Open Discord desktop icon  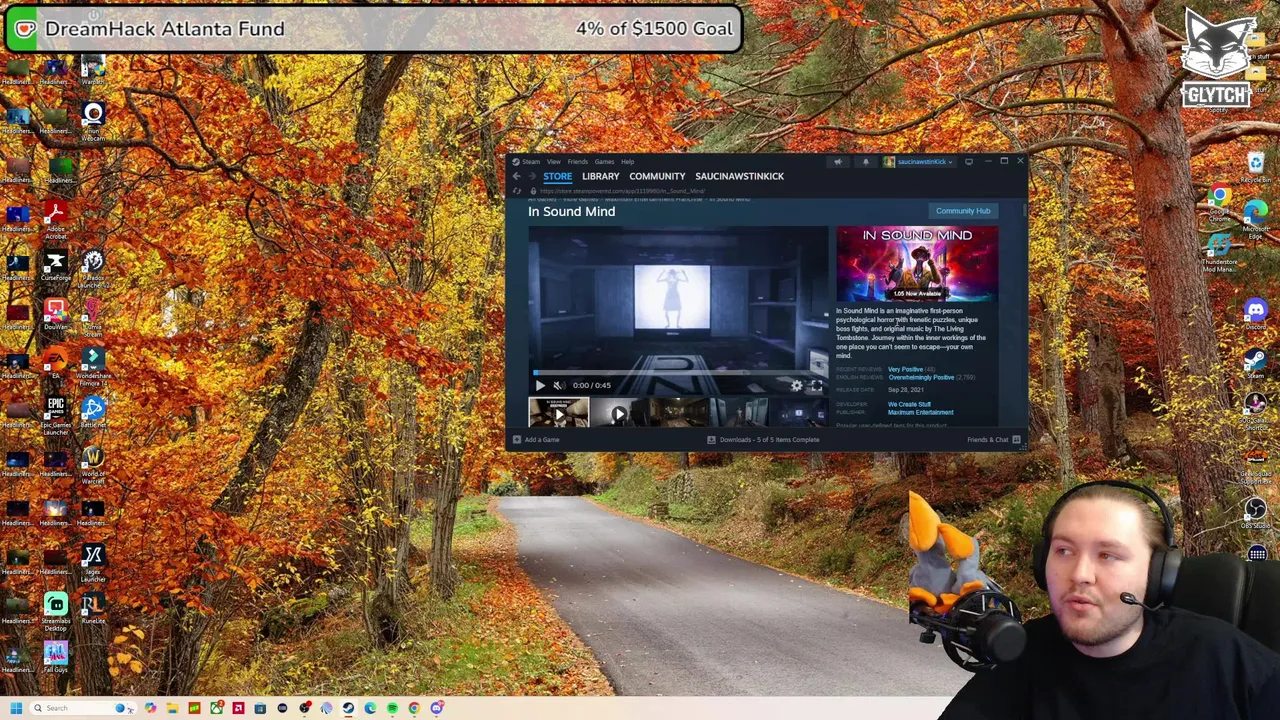(x=1256, y=314)
